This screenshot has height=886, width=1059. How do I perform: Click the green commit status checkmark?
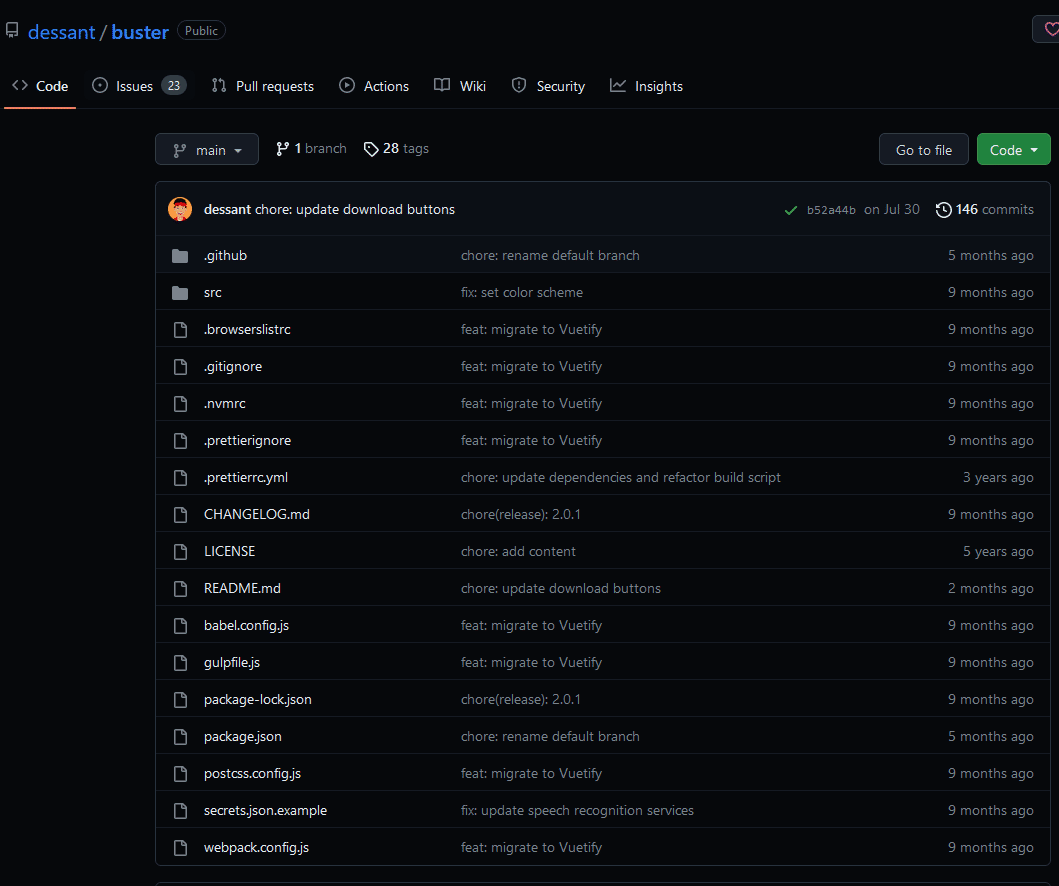click(791, 210)
